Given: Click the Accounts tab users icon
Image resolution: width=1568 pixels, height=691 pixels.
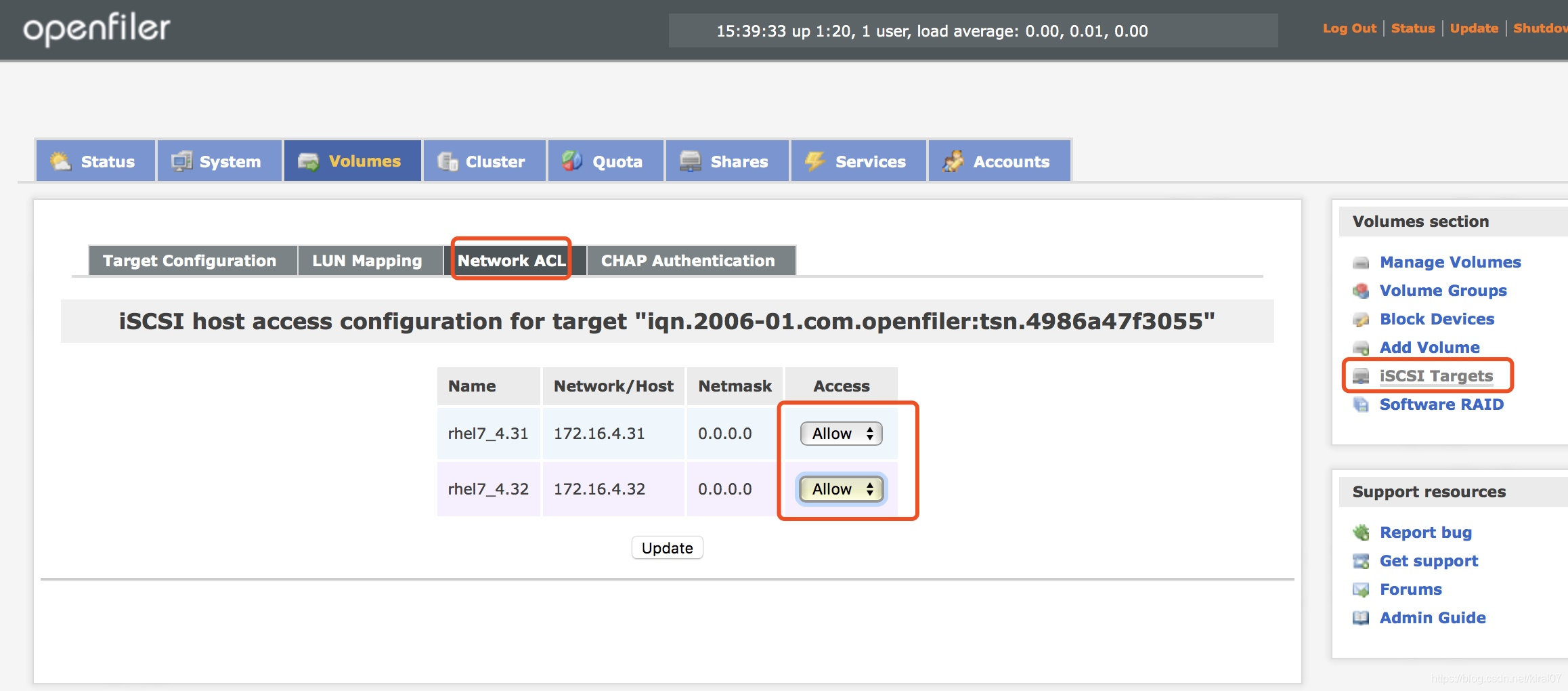Looking at the screenshot, I should (953, 161).
